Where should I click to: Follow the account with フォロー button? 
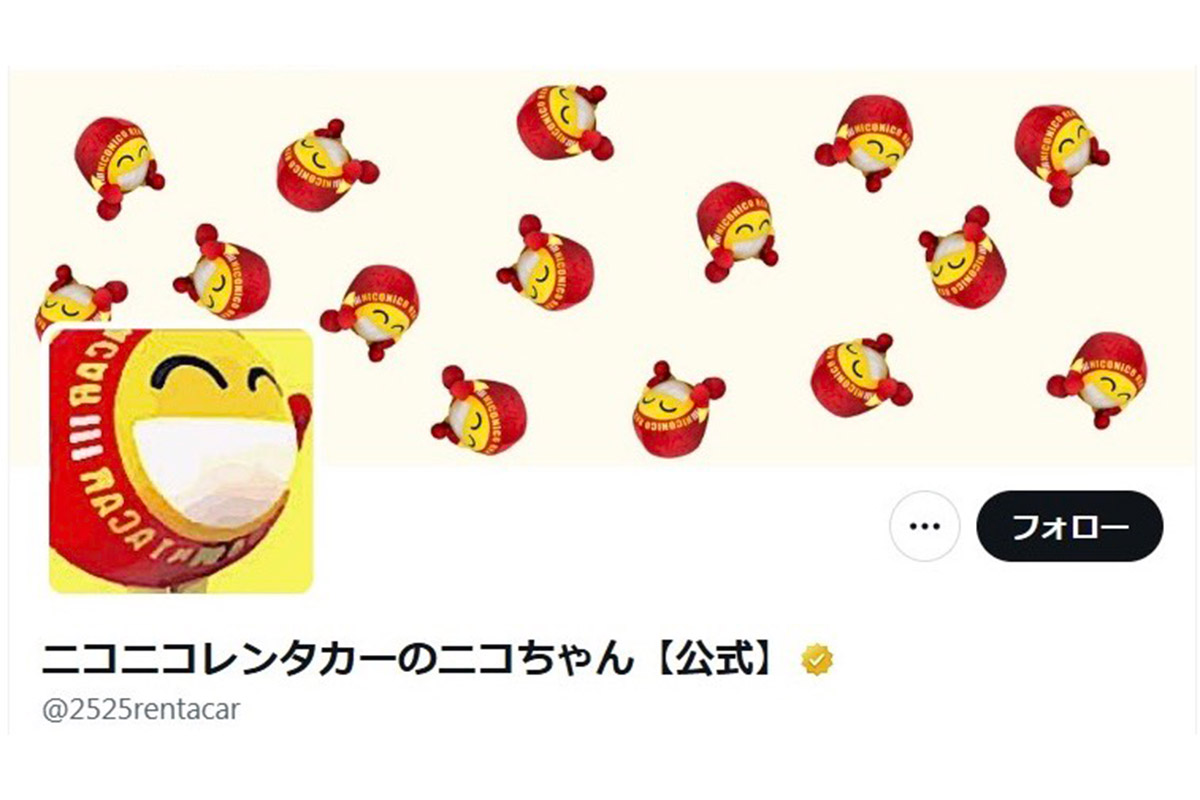pos(1070,526)
